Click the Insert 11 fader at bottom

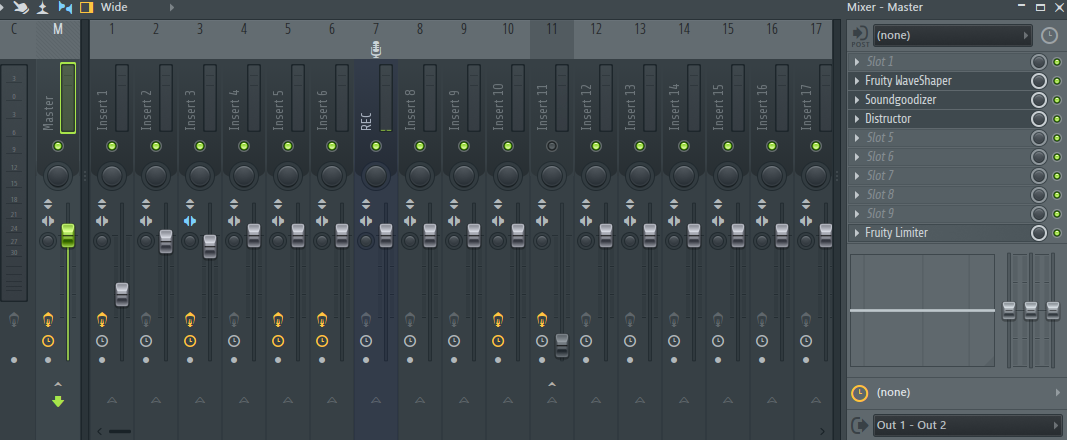[561, 346]
